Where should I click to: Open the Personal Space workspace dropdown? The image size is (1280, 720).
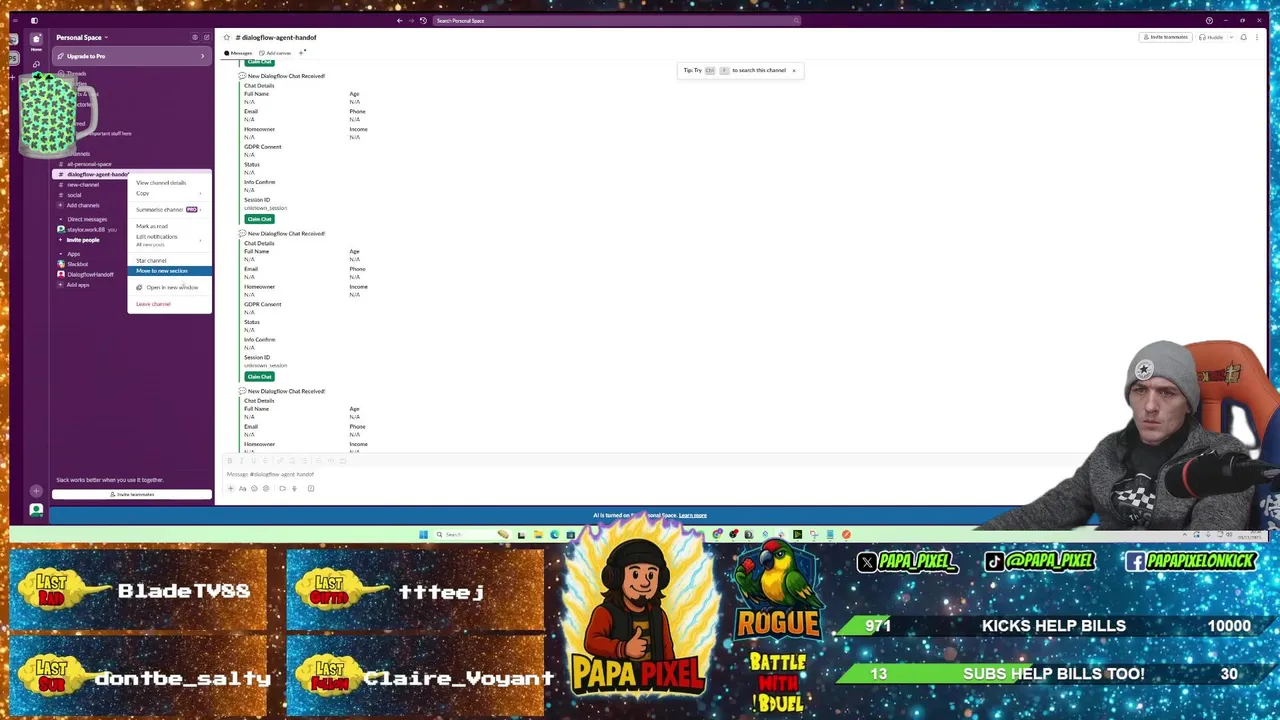click(x=82, y=37)
